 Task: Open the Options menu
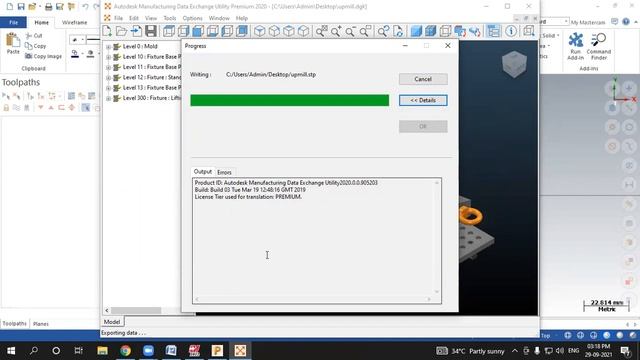192,18
